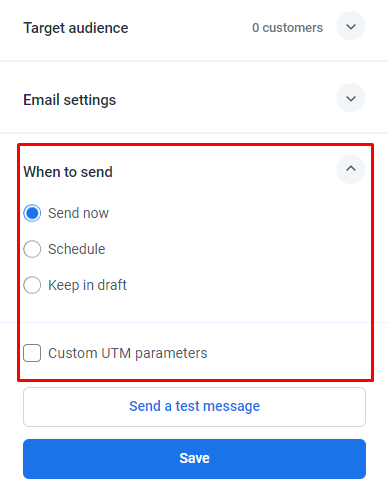Click the 0 customers count text

(287, 28)
